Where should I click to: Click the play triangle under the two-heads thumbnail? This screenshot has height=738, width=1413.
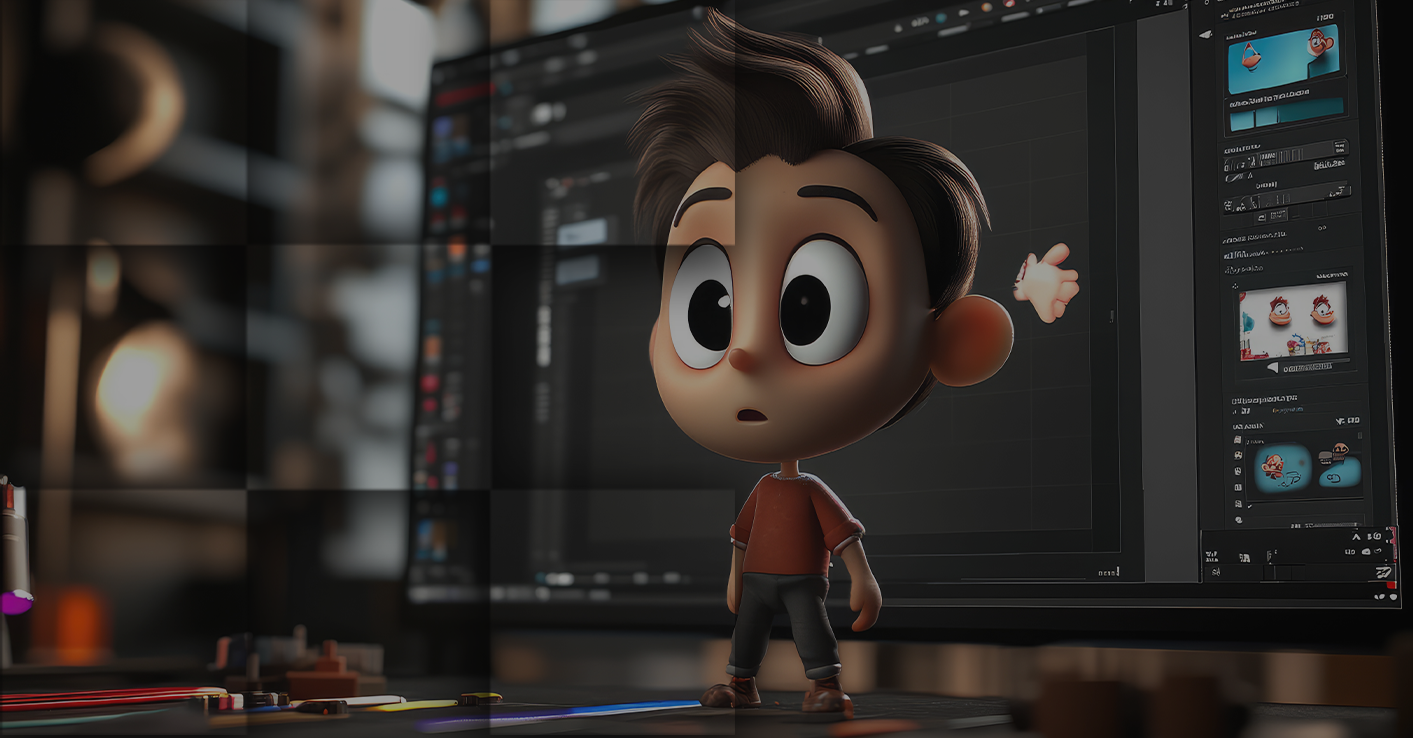point(1273,367)
